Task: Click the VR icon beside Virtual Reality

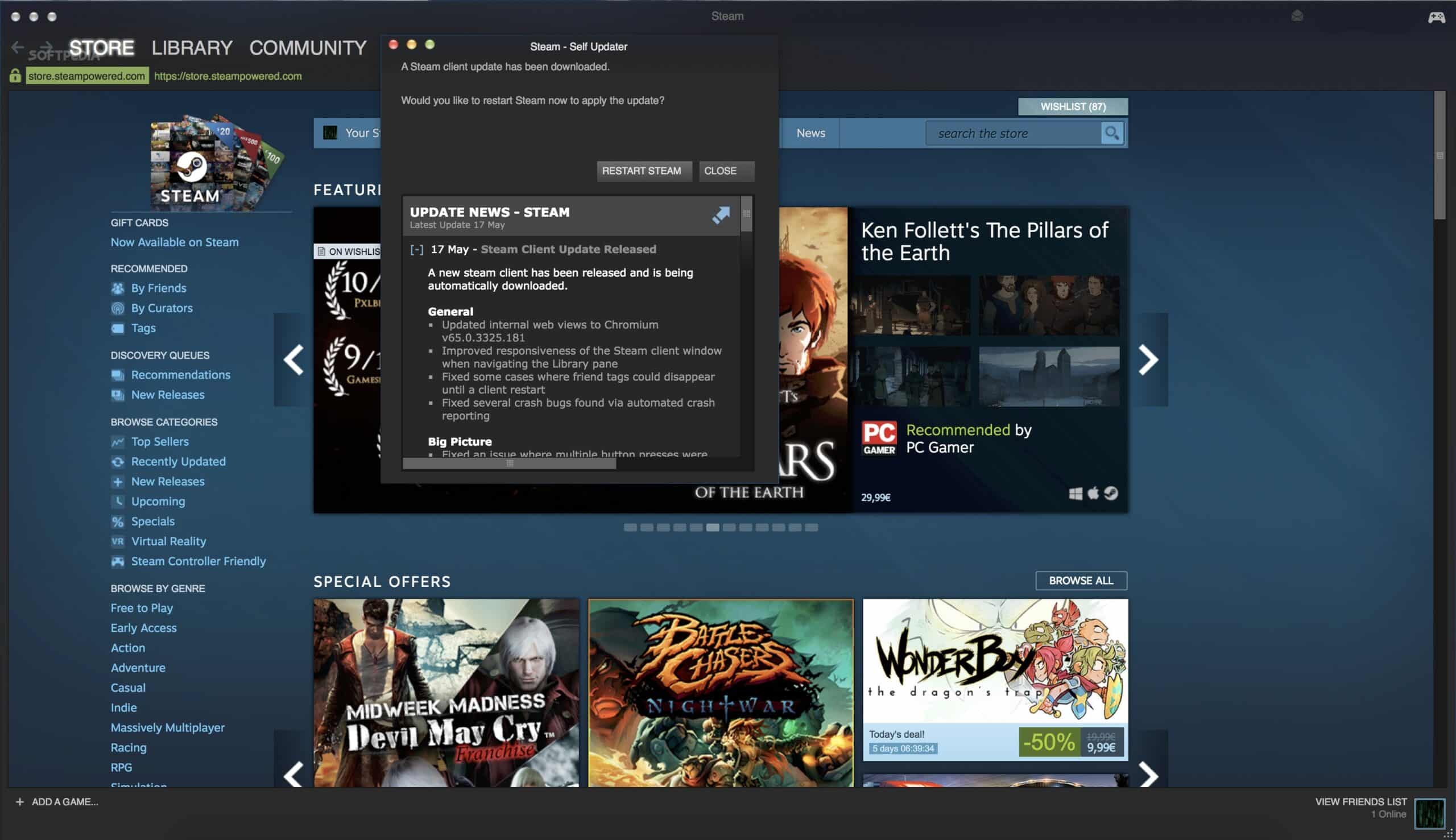Action: click(x=118, y=541)
